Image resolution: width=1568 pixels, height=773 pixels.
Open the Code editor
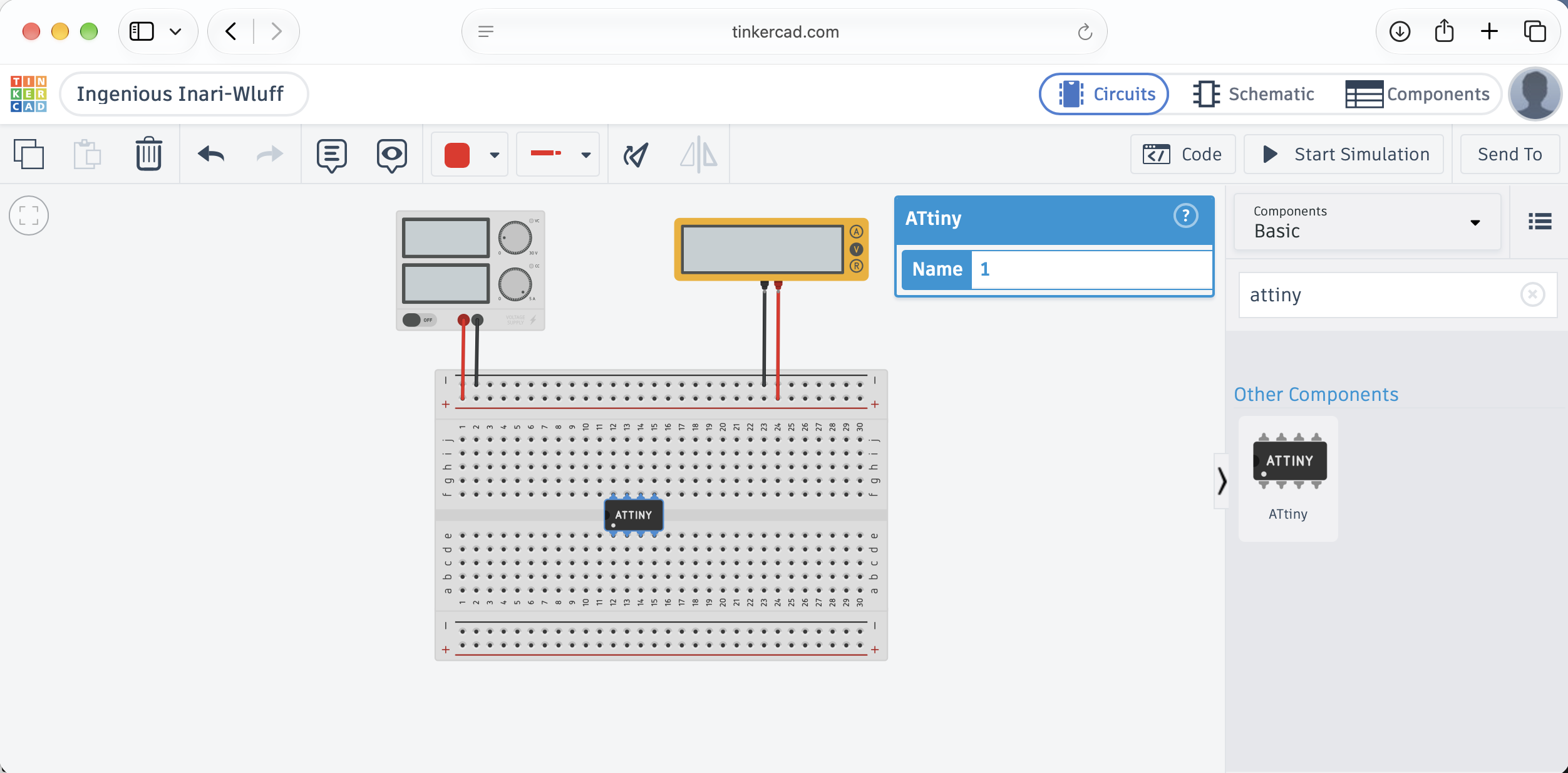pos(1182,154)
